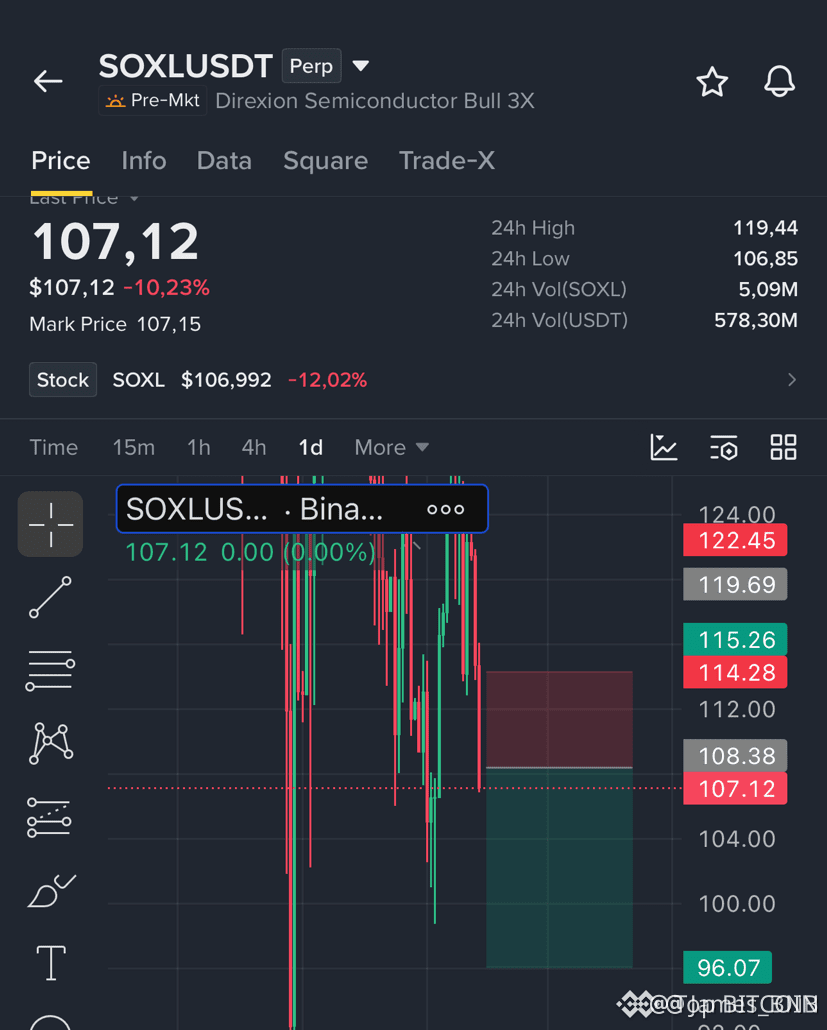Select the brush drawing tool
This screenshot has height=1030, width=827.
pos(51,890)
